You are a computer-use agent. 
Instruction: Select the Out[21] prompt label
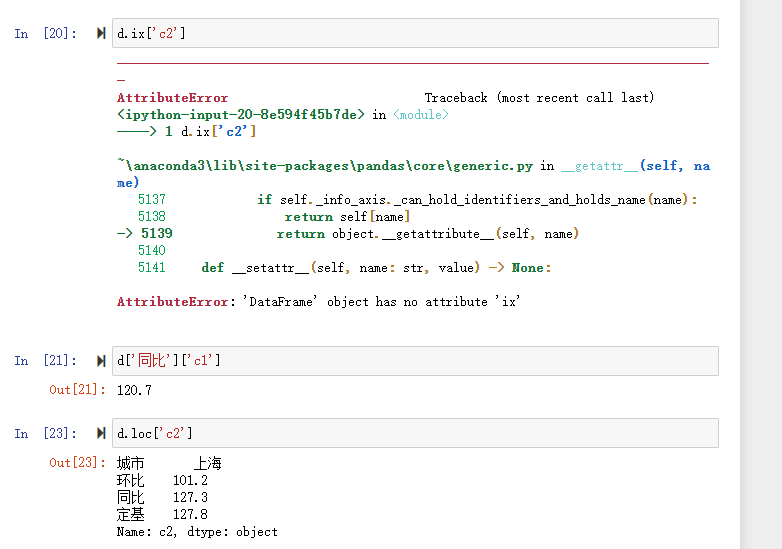[x=77, y=390]
